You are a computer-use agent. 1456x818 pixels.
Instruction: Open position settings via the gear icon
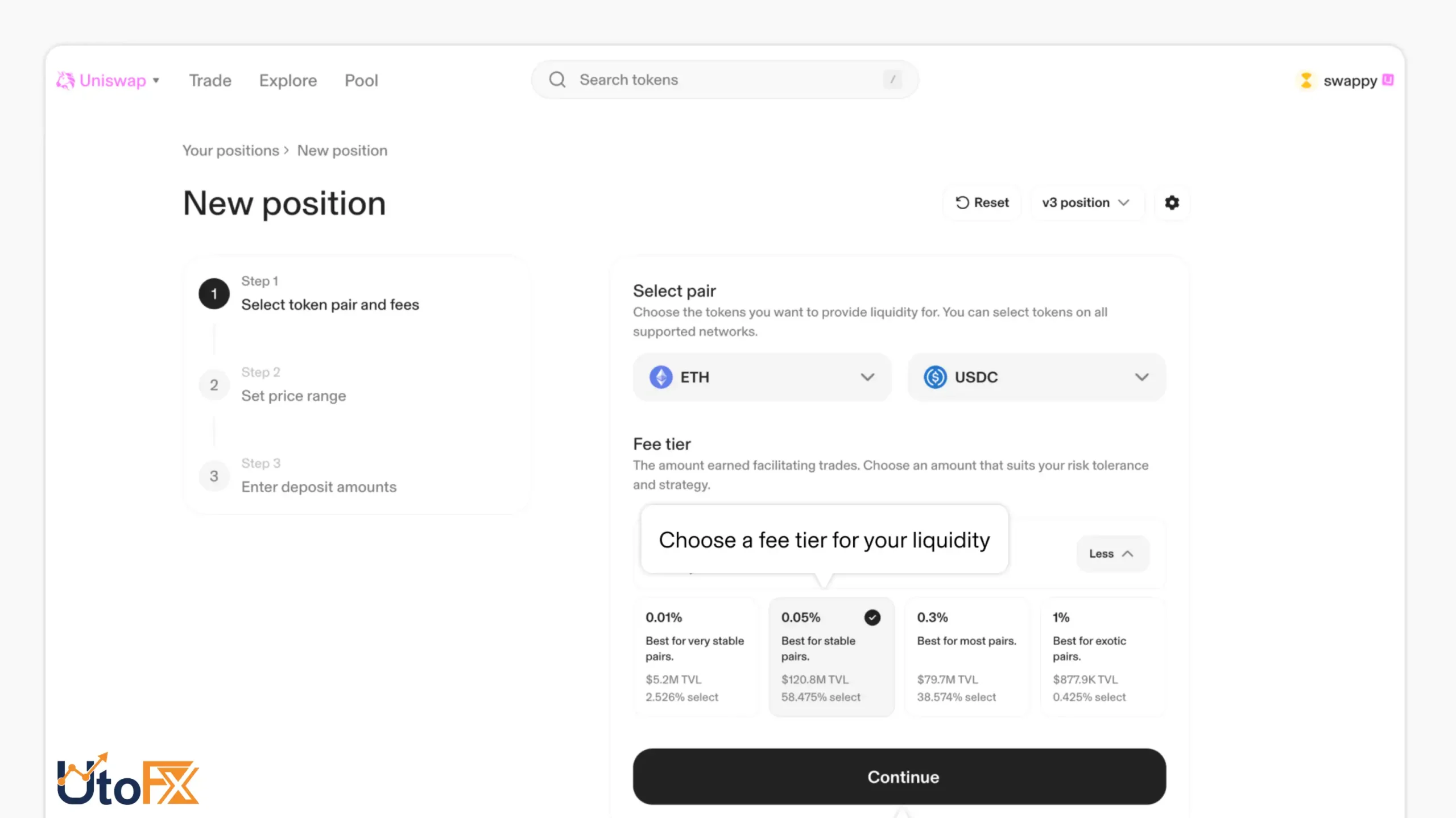(x=1172, y=202)
